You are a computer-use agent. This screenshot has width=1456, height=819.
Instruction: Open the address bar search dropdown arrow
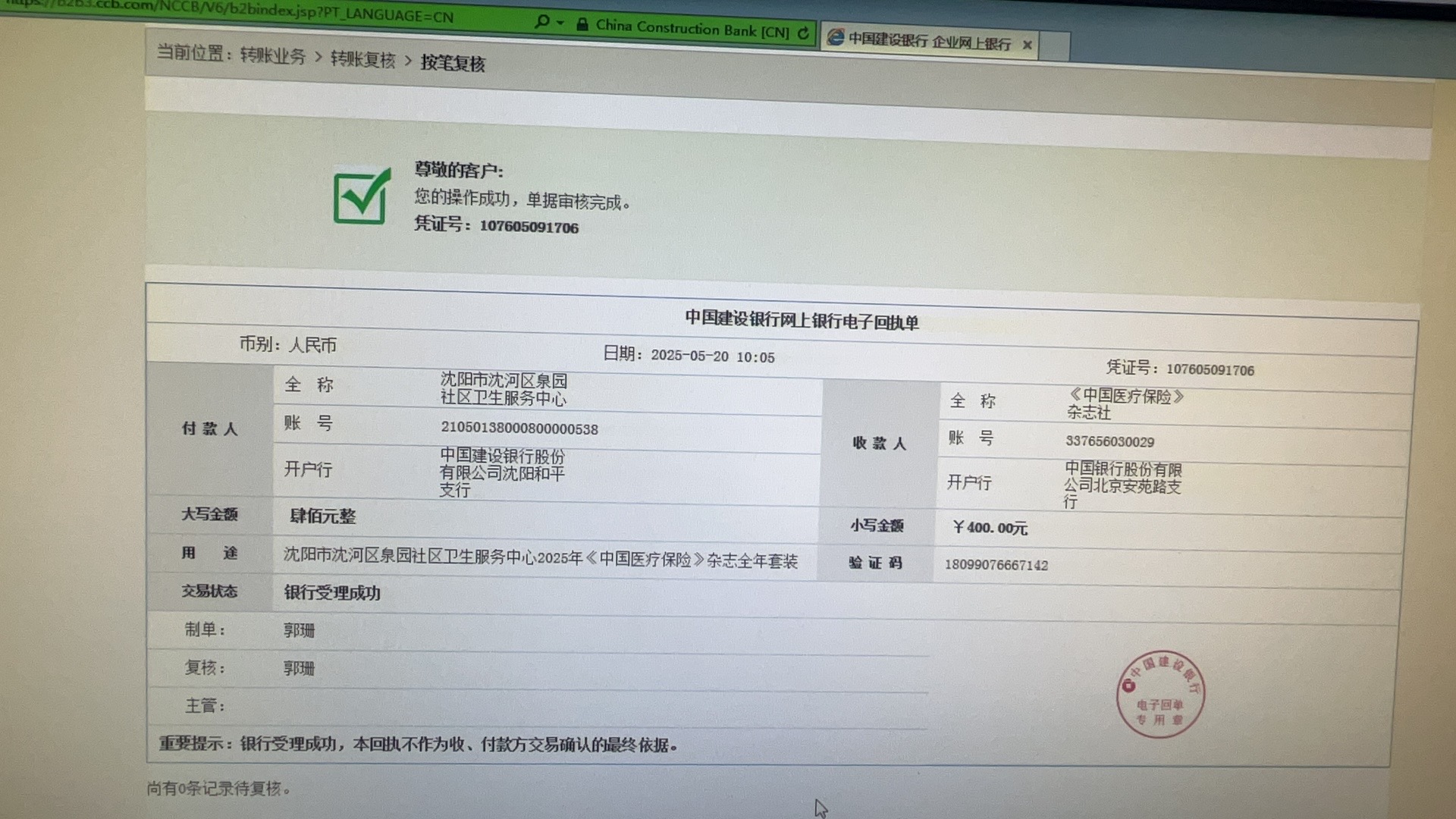pos(560,23)
